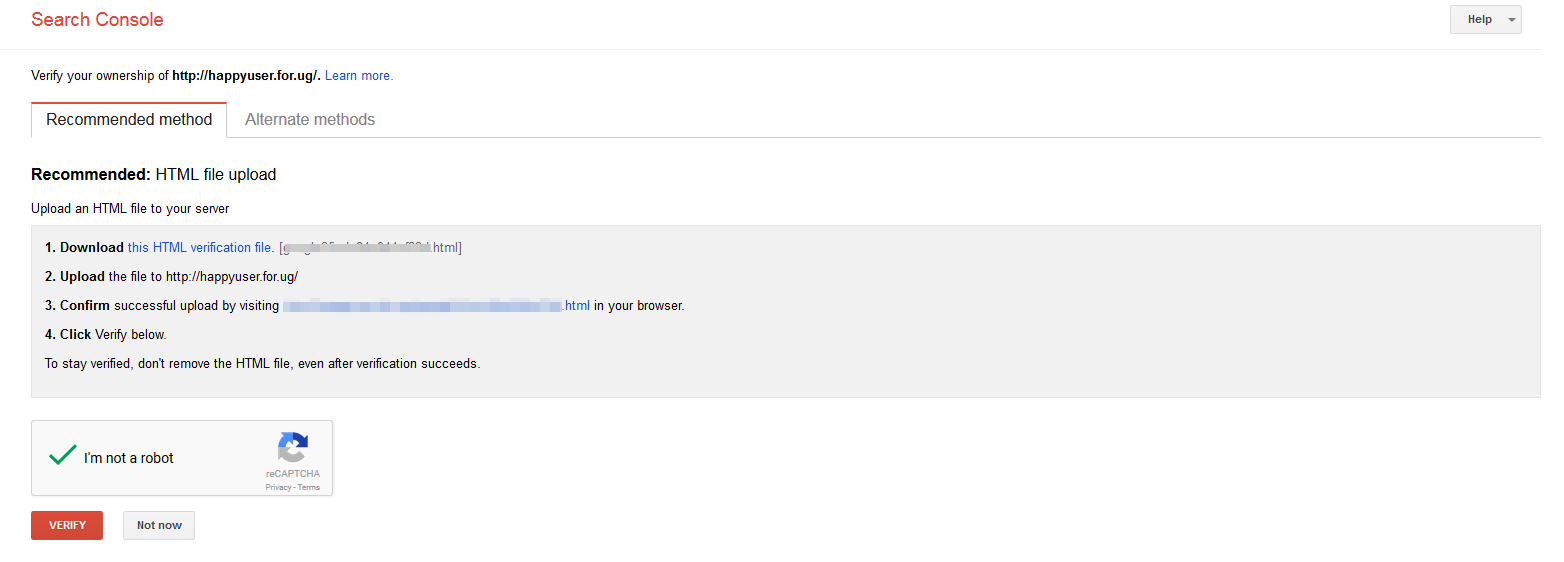Image resolution: width=1564 pixels, height=562 pixels.
Task: Click the bold http://happyuser.for.ug/ URL in the header line
Action: [246, 76]
